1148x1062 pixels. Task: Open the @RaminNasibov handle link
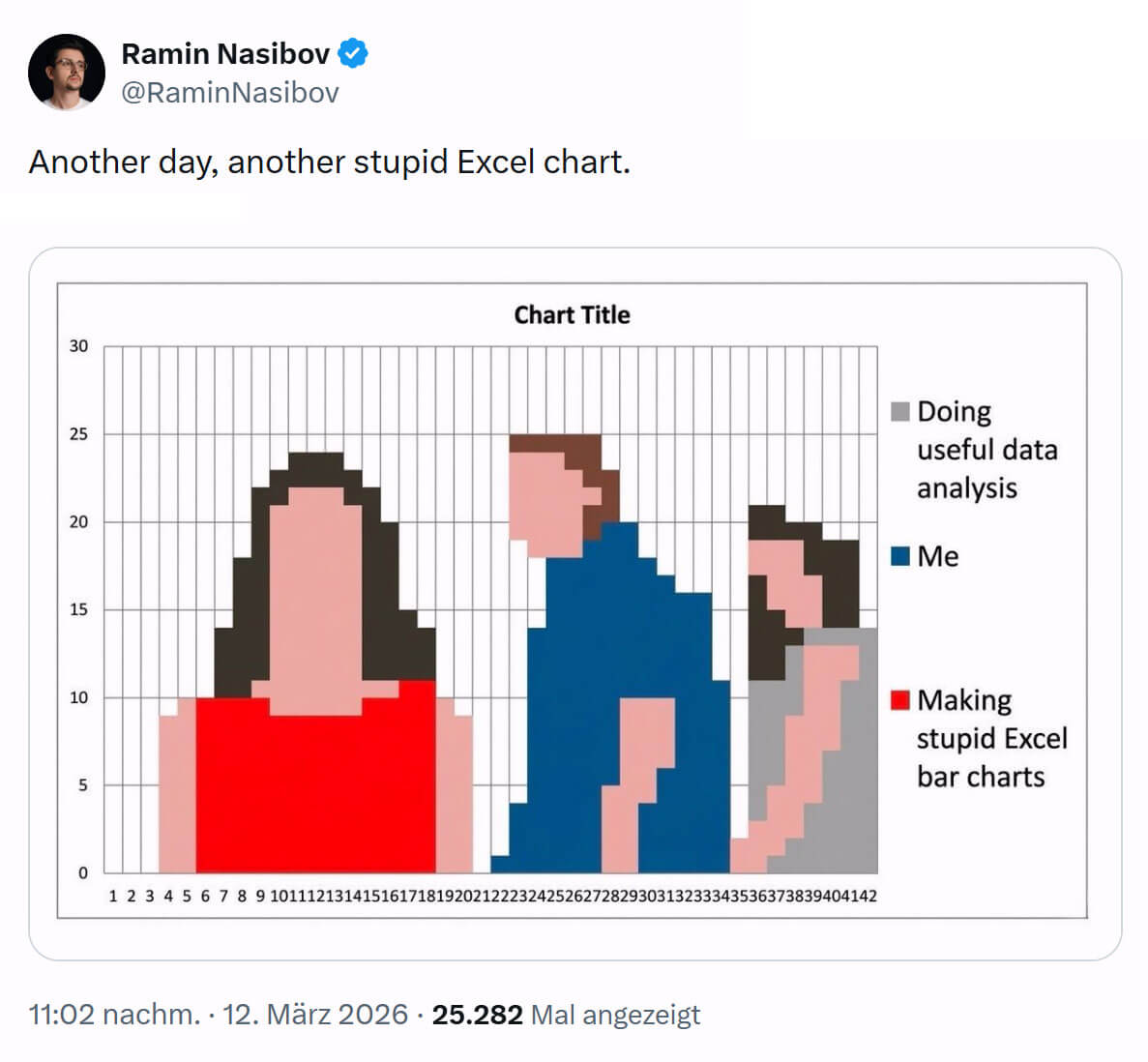tap(230, 93)
